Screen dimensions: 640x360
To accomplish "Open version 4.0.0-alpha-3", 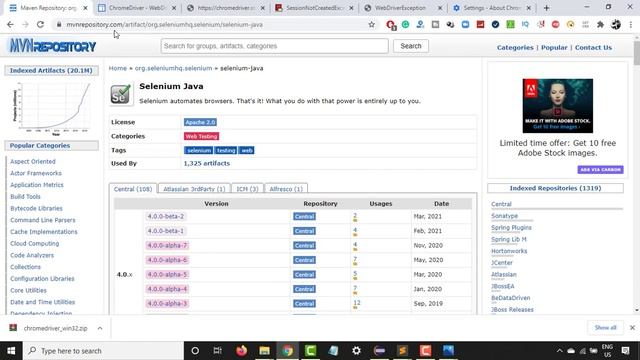I will click(167, 303).
